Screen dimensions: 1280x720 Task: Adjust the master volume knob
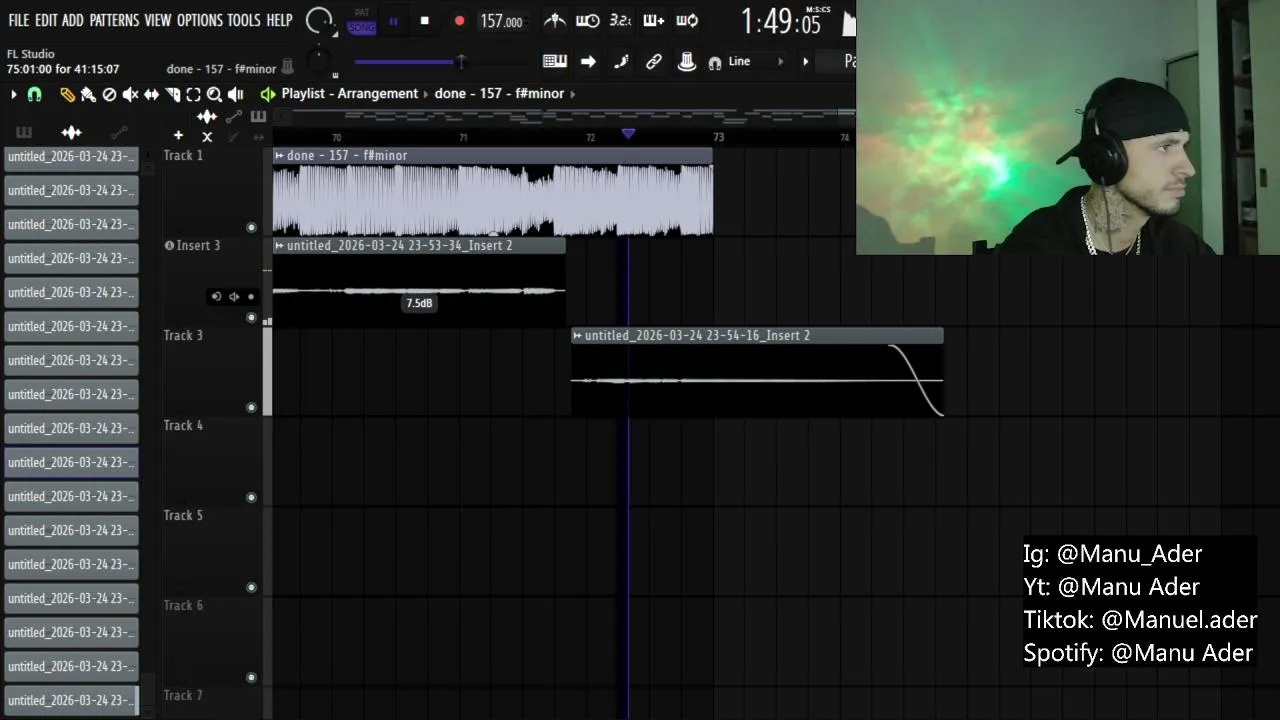[x=319, y=20]
